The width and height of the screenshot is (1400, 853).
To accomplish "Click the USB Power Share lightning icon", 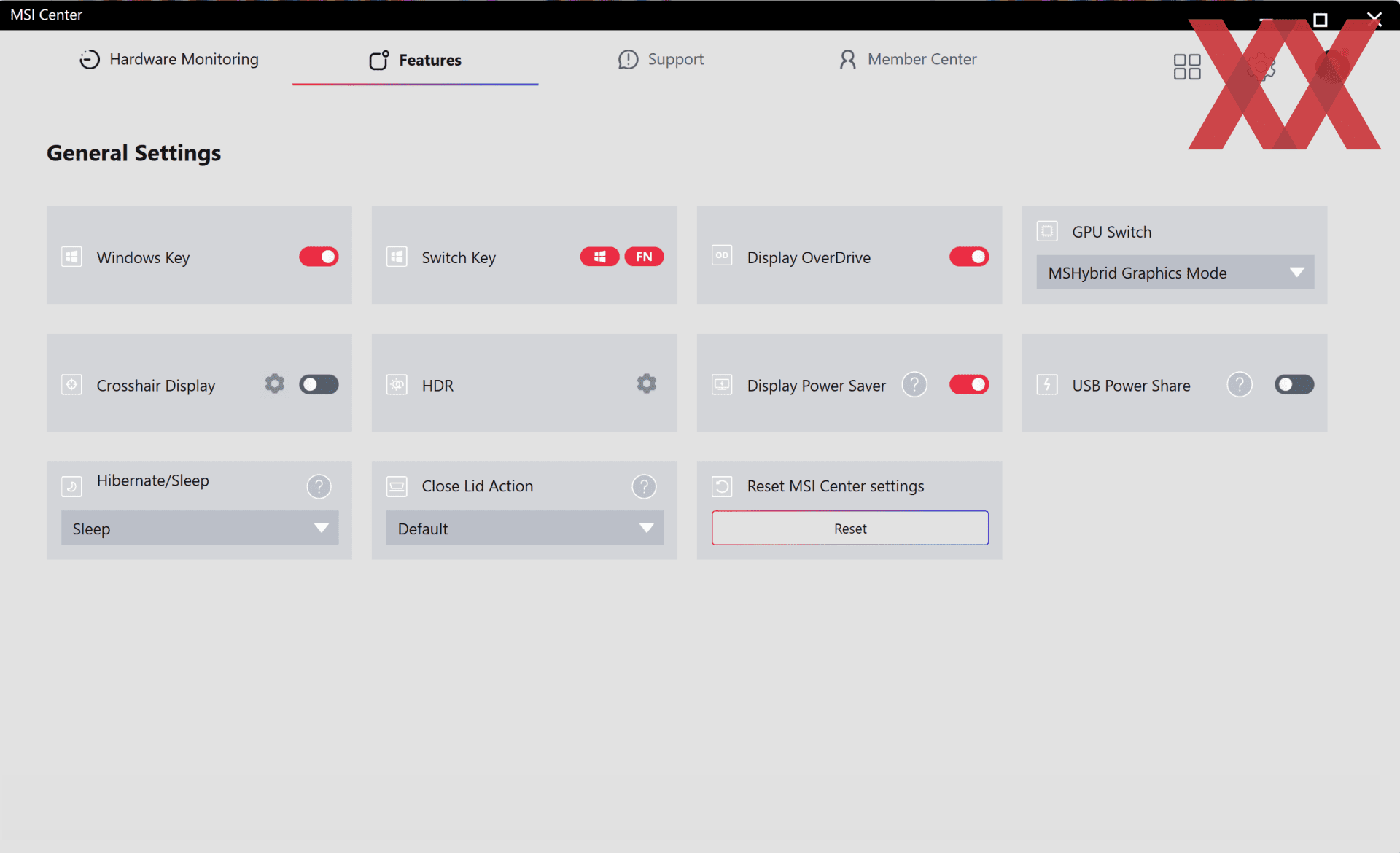I will tap(1047, 384).
